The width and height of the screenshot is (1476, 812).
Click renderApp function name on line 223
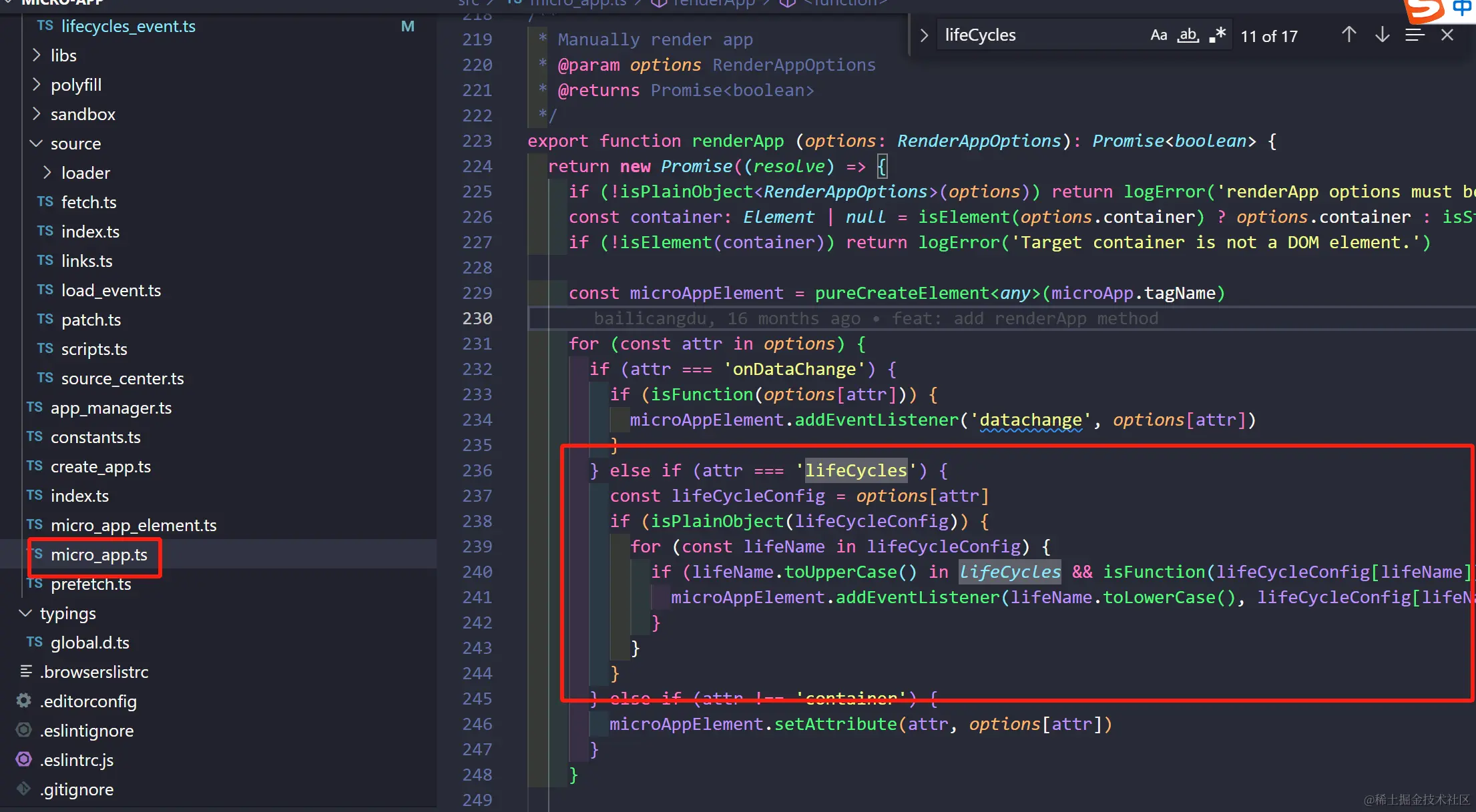pos(738,141)
